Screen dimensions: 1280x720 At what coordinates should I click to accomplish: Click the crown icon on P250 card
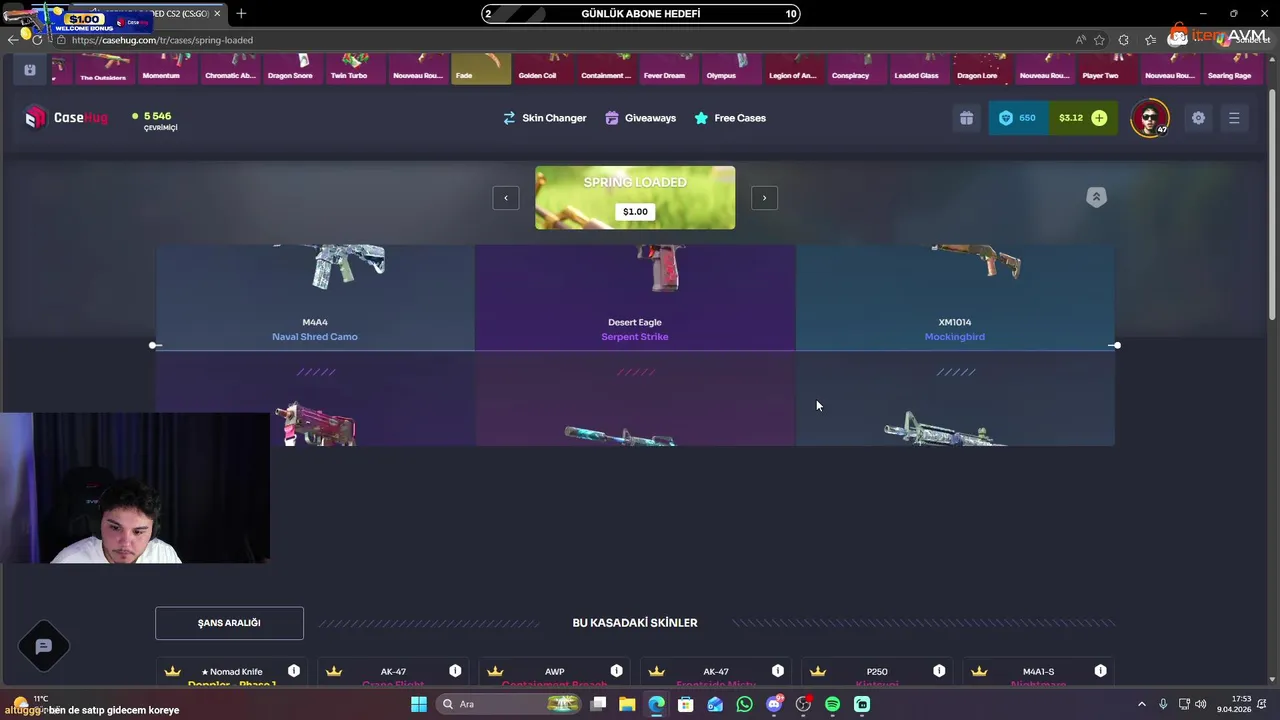[x=818, y=671]
